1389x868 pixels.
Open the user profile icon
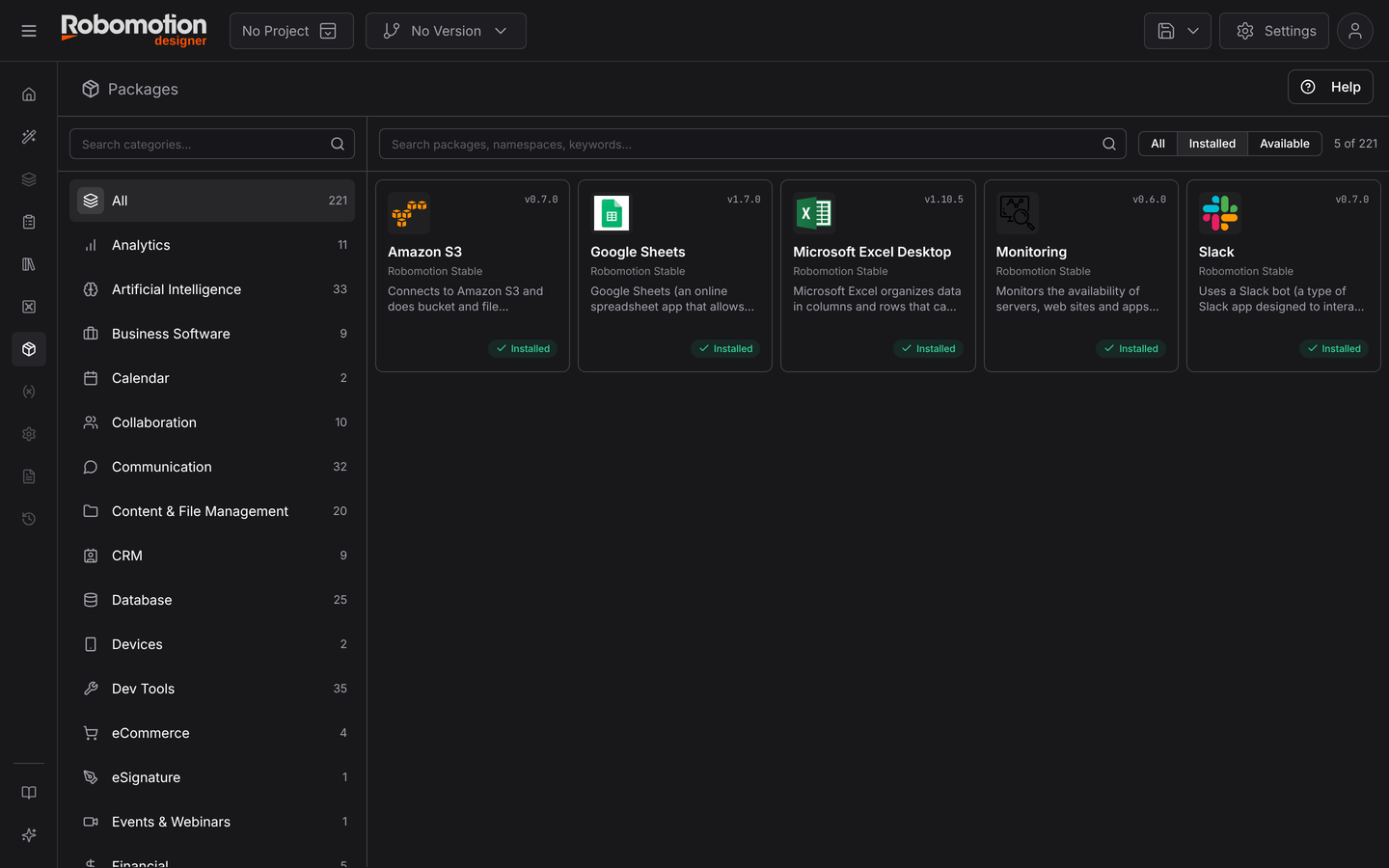tap(1355, 31)
